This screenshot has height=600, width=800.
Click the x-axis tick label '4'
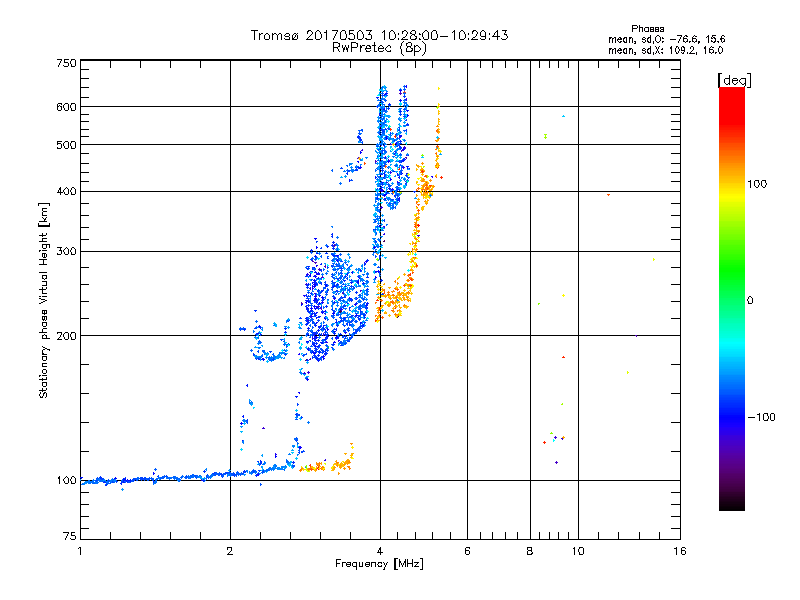(380, 551)
